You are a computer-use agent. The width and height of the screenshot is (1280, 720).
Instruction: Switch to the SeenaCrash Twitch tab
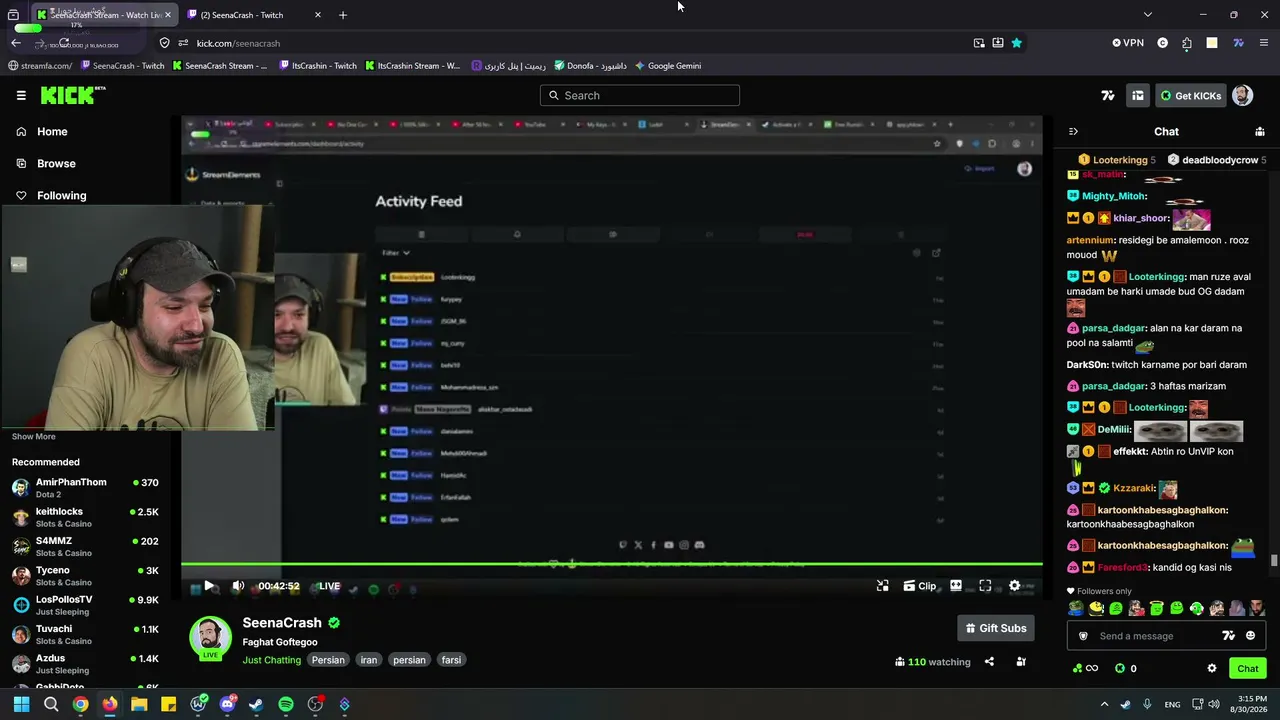pos(255,15)
